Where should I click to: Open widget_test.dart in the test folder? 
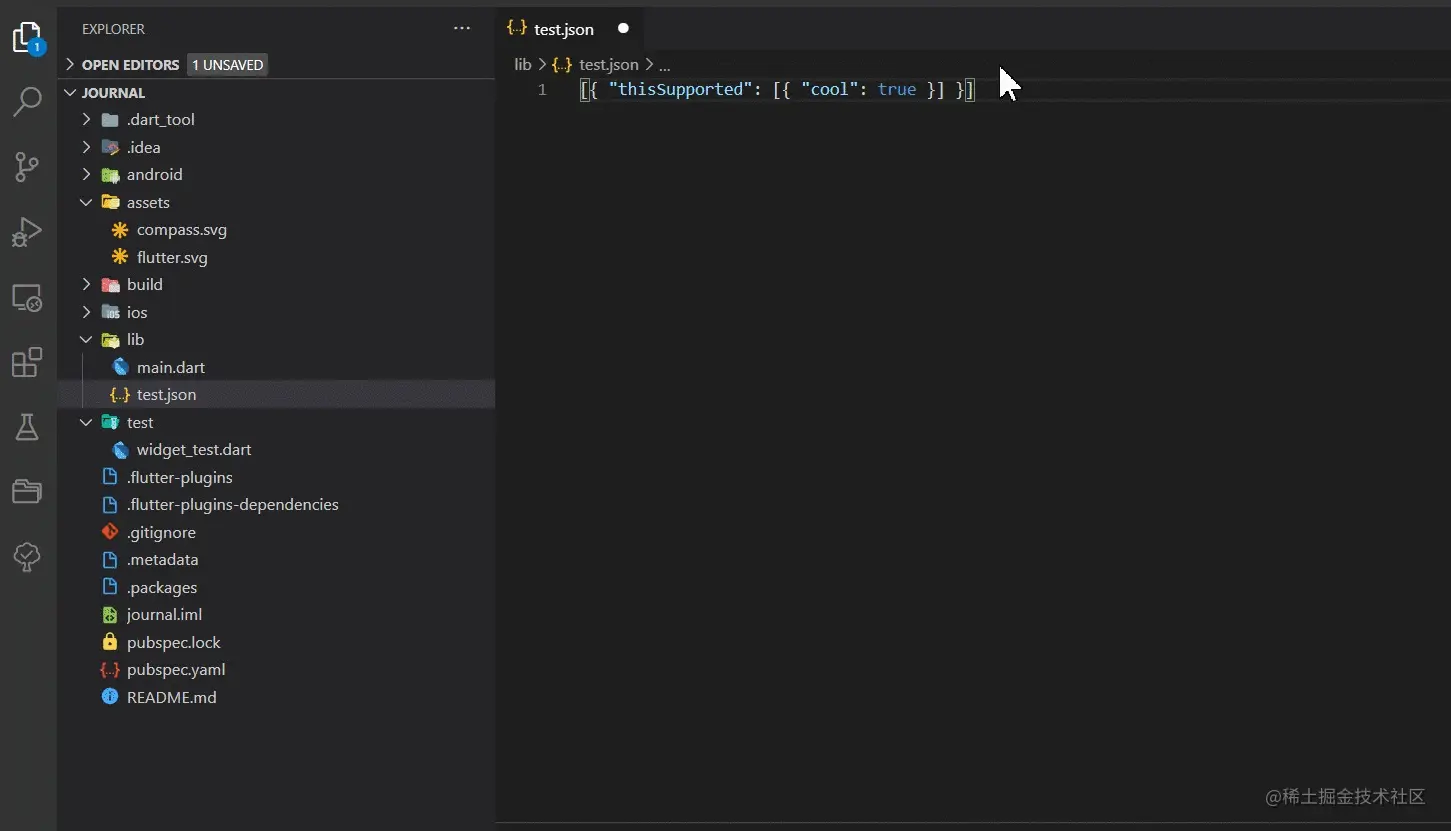pyautogui.click(x=194, y=450)
